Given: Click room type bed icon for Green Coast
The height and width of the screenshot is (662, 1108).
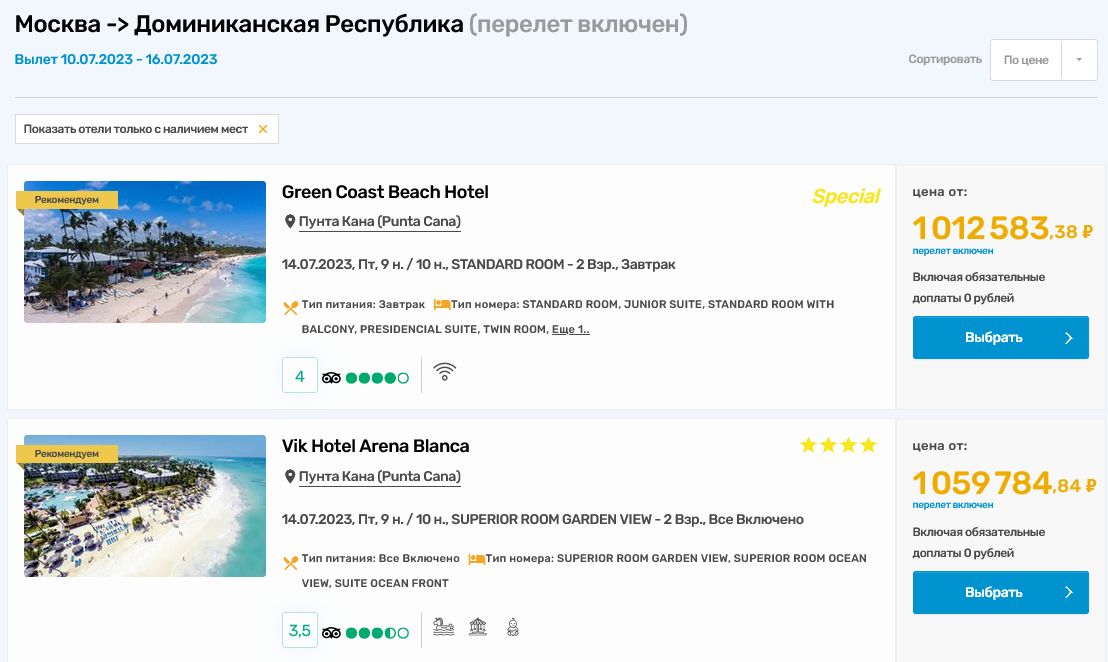Looking at the screenshot, I should pos(442,305).
